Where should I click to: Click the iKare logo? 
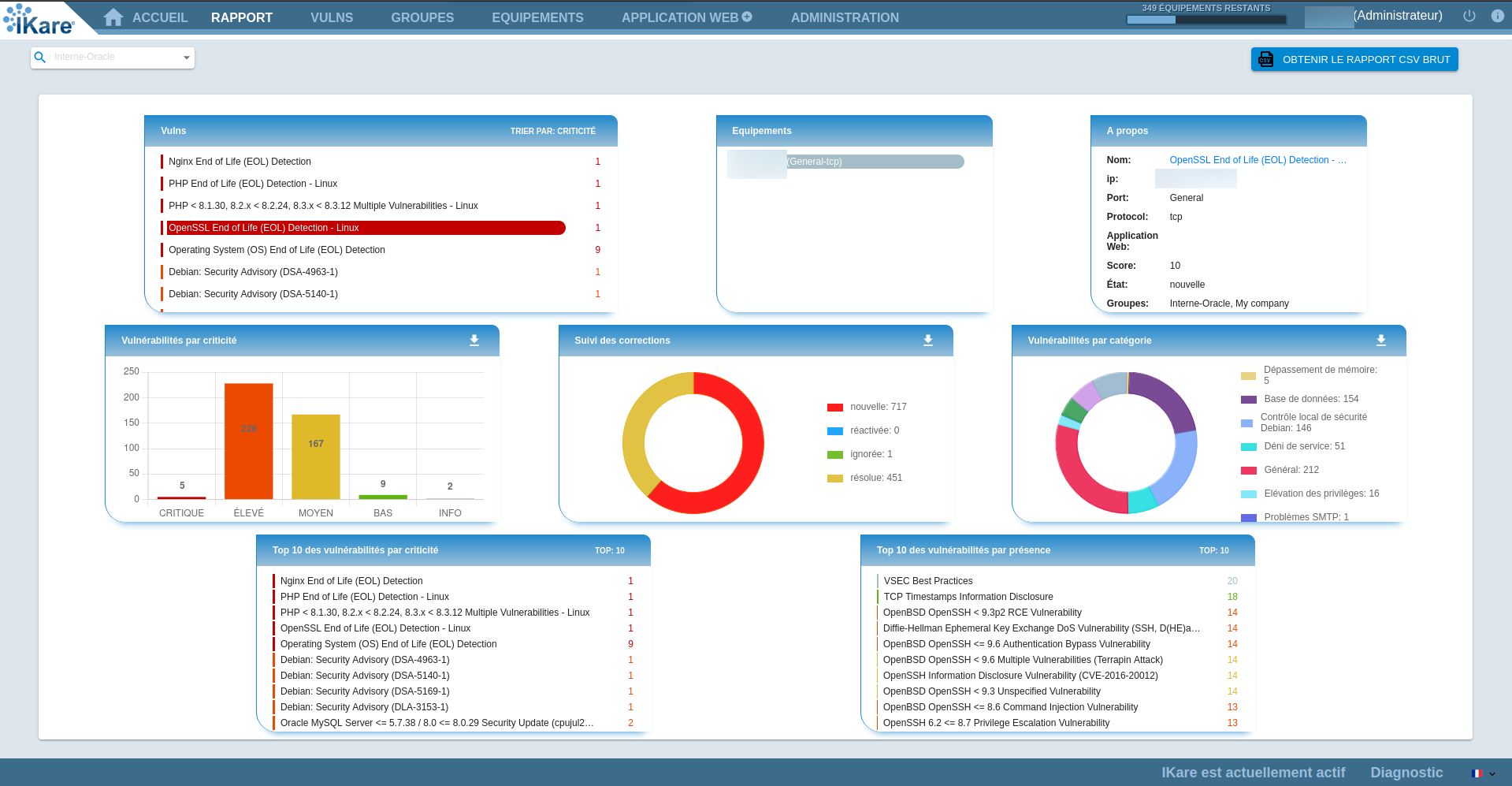point(39,20)
